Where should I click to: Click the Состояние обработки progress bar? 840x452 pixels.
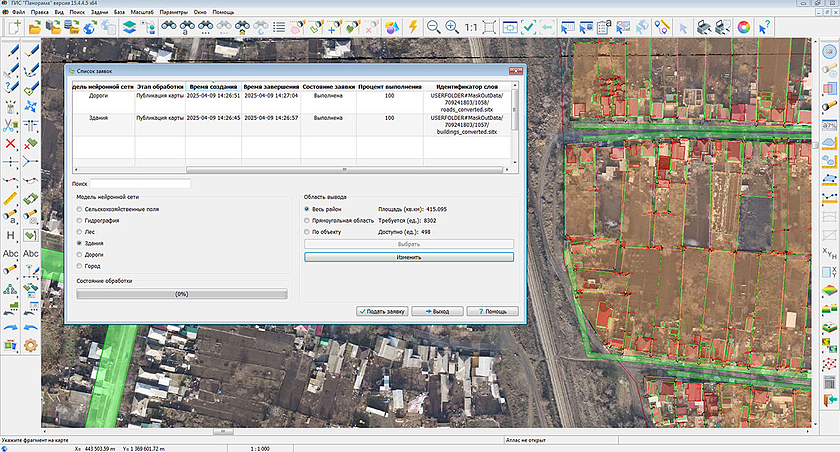click(182, 294)
